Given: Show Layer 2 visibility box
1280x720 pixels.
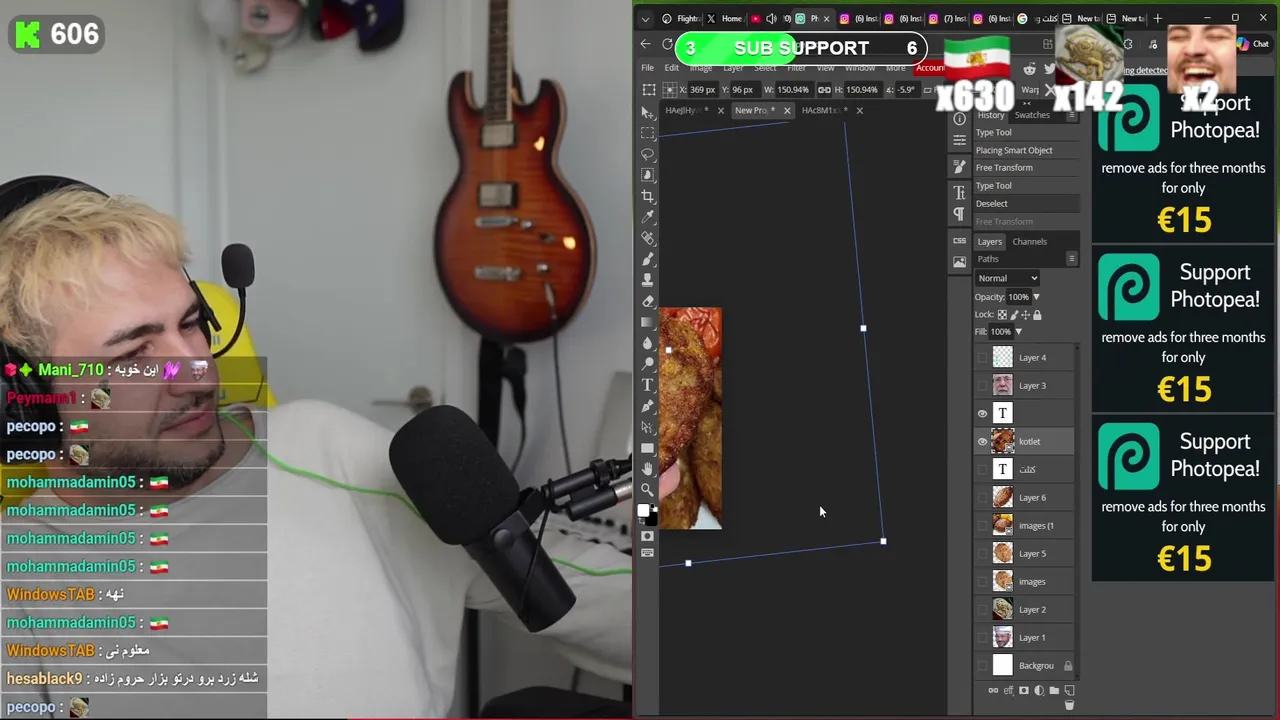Looking at the screenshot, I should [982, 609].
